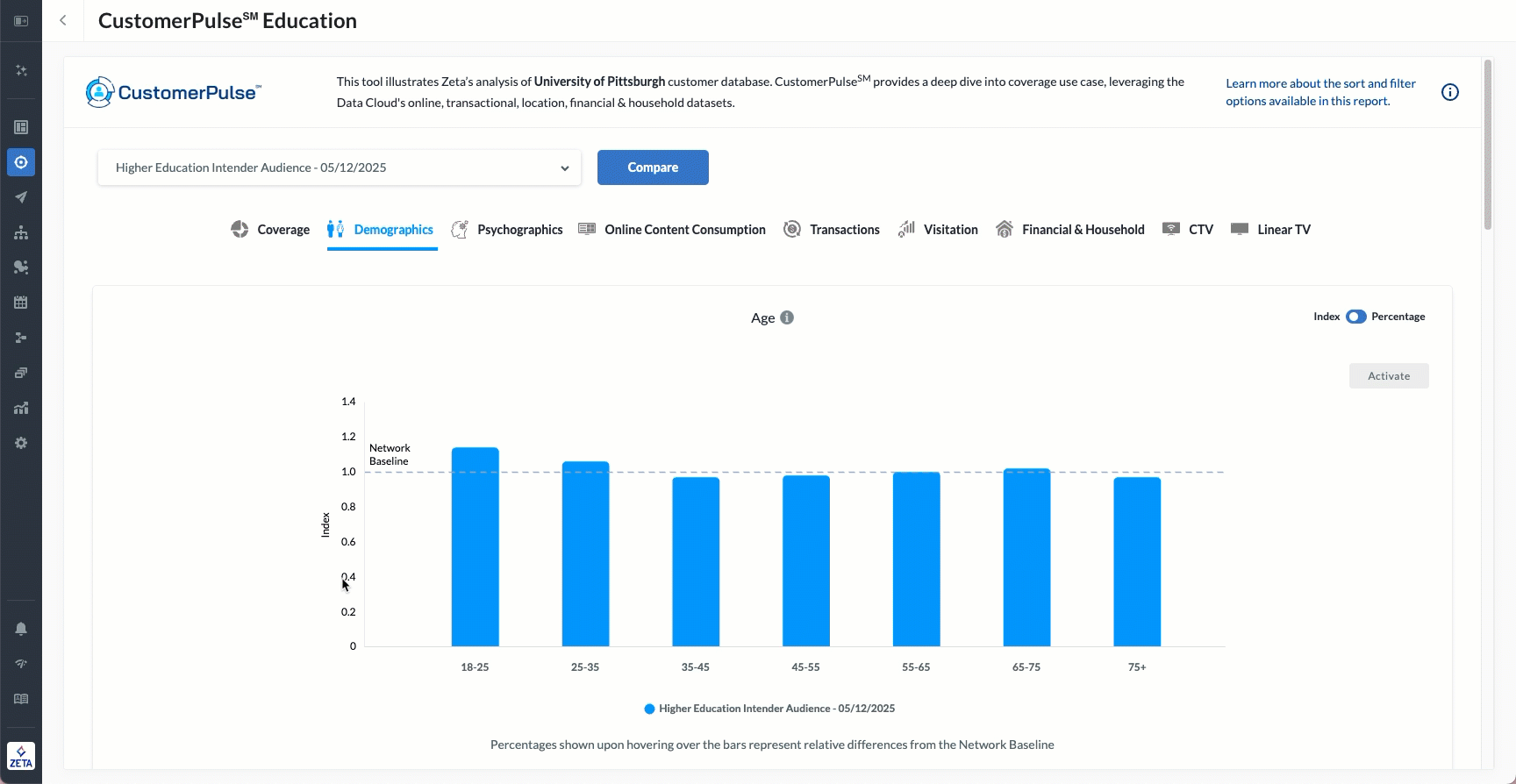The image size is (1516, 784).
Task: Click the report info icon at top right
Action: [x=1449, y=92]
